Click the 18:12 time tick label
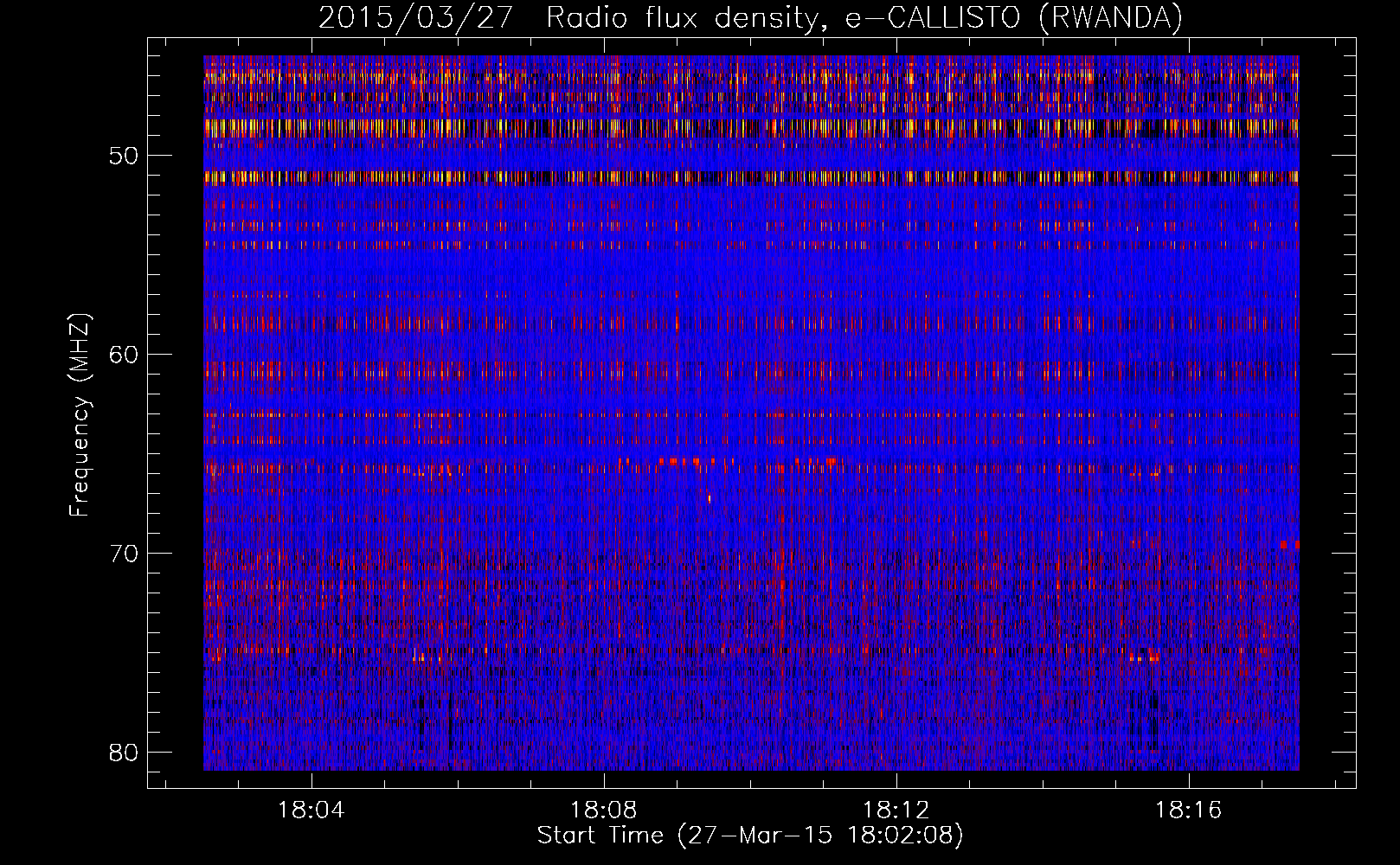The image size is (1400, 865). point(896,811)
